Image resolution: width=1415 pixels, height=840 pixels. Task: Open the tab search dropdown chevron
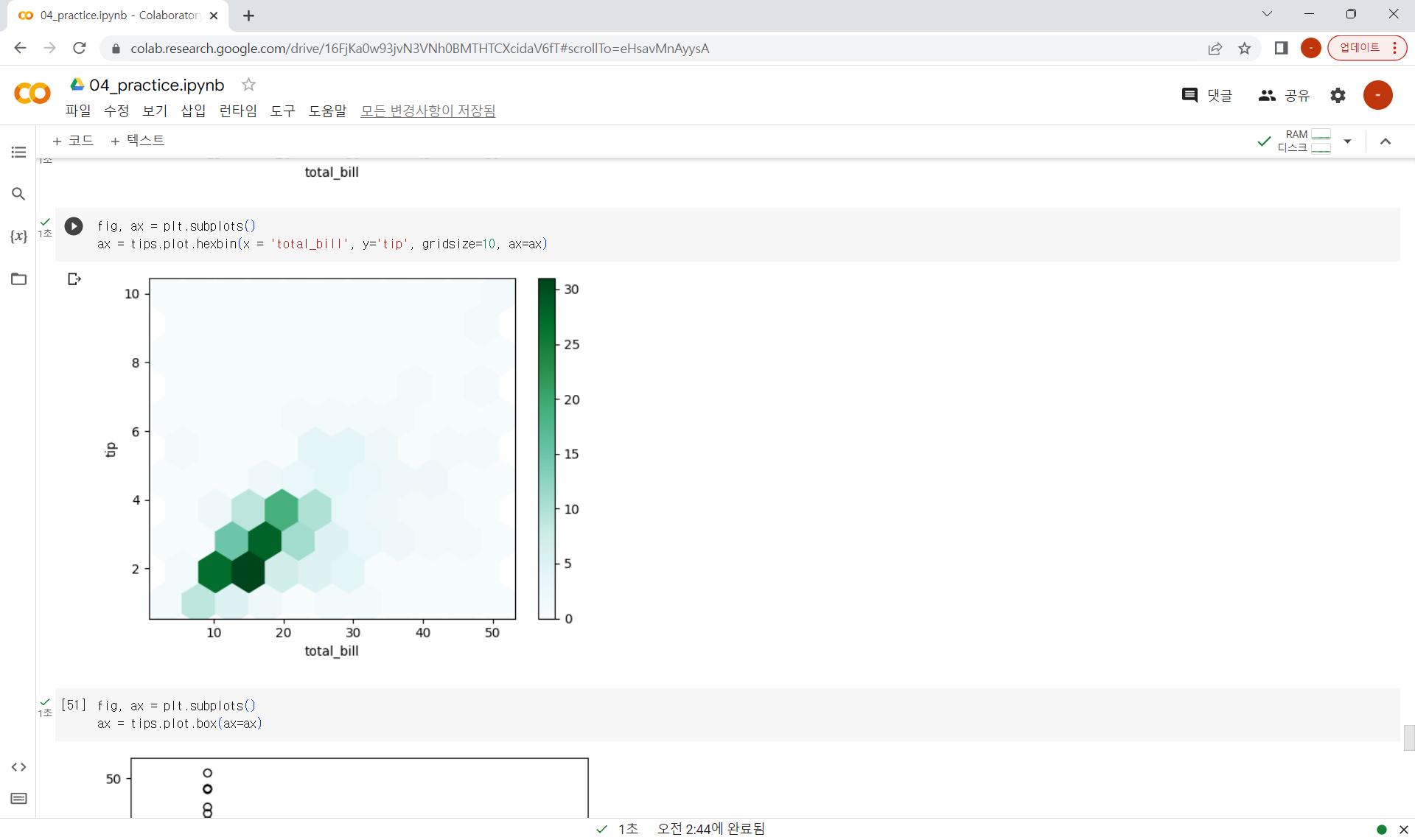[x=1267, y=14]
